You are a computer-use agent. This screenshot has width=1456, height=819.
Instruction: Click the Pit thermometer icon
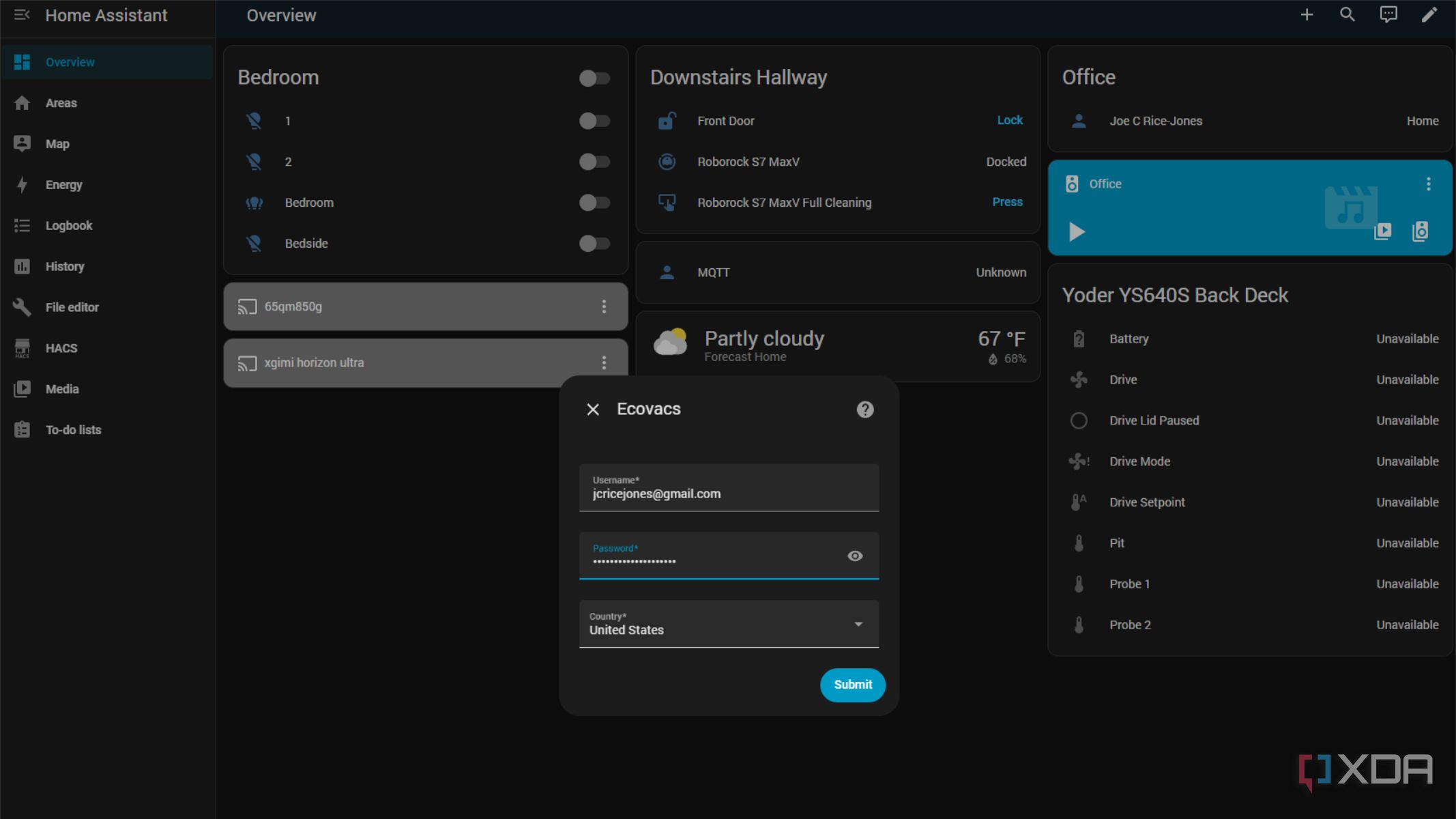pos(1079,543)
